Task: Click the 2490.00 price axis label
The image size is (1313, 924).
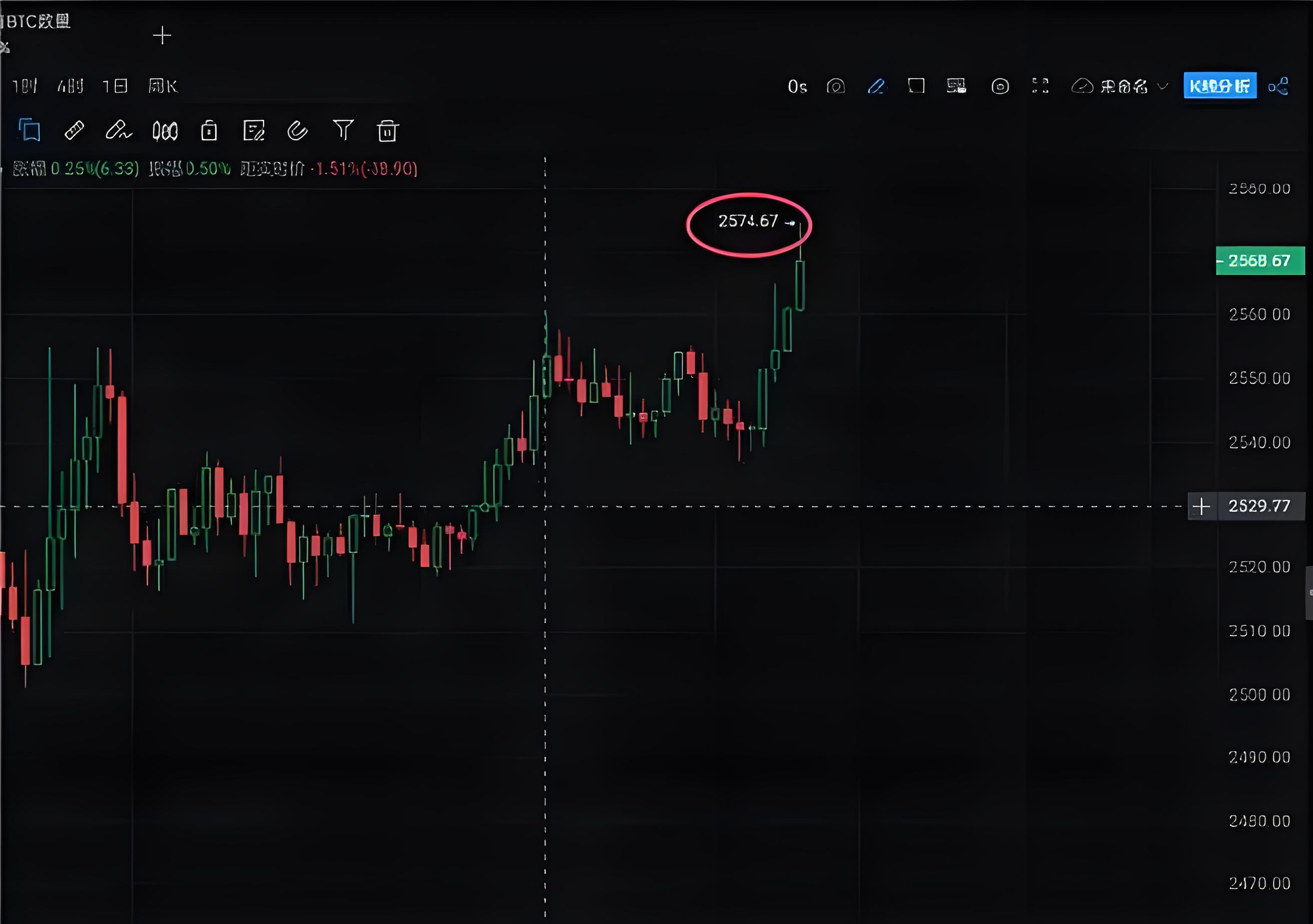Action: (x=1260, y=758)
